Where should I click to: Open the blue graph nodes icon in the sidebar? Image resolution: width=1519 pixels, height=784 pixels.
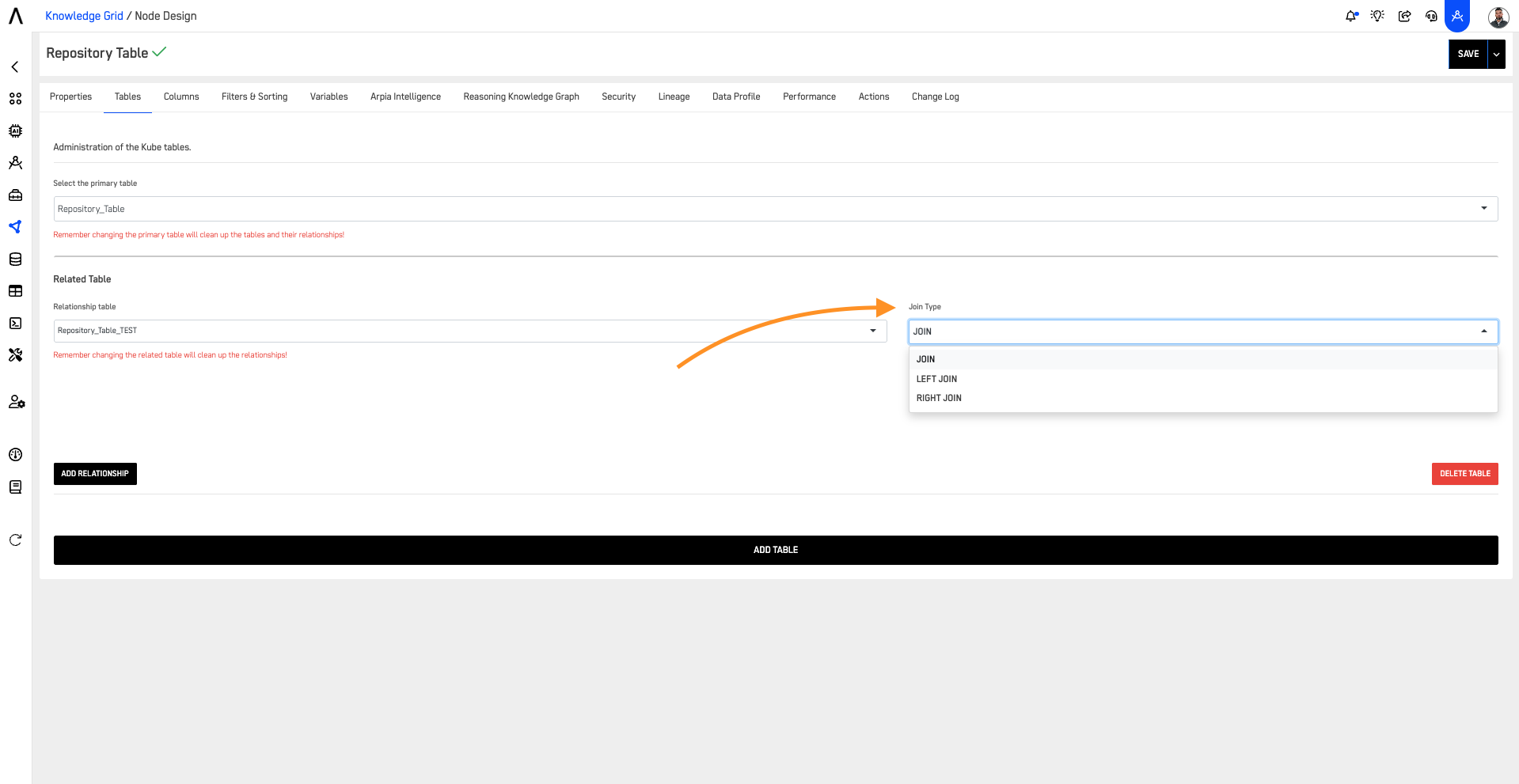click(15, 227)
